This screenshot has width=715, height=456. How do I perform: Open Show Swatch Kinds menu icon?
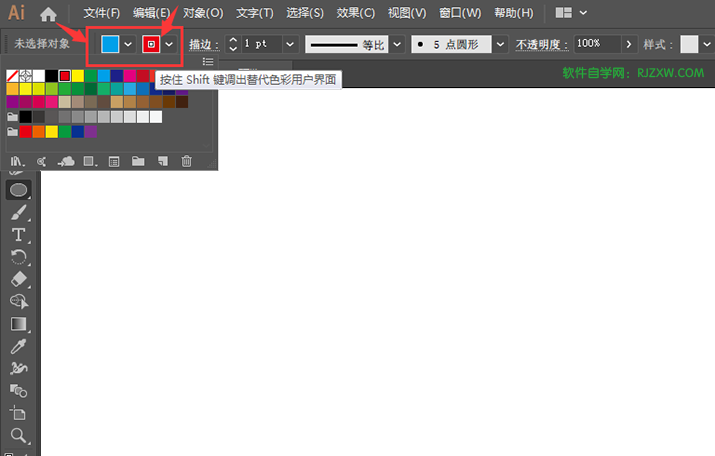(90, 161)
